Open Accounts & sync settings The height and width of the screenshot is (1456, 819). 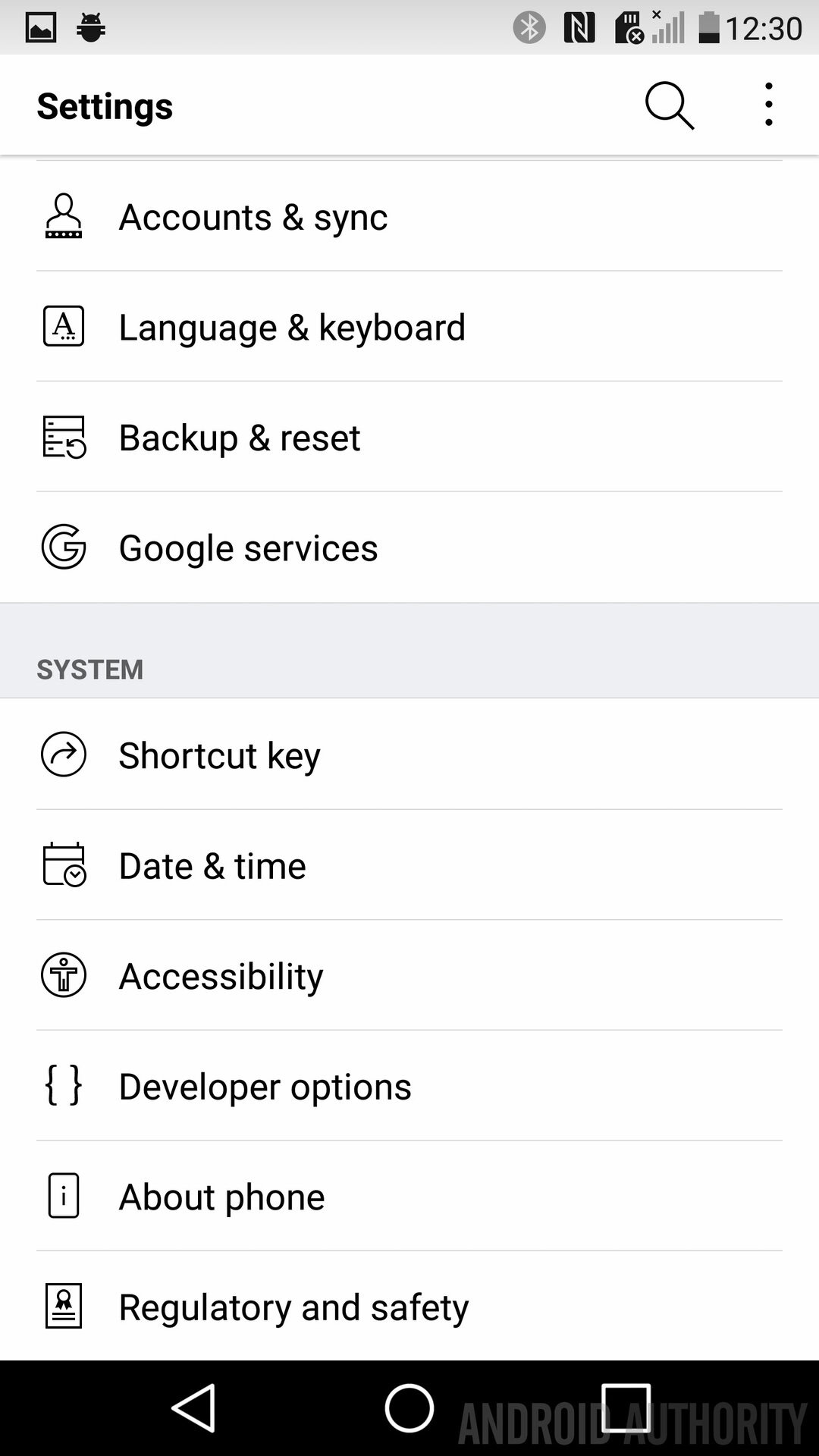point(254,218)
